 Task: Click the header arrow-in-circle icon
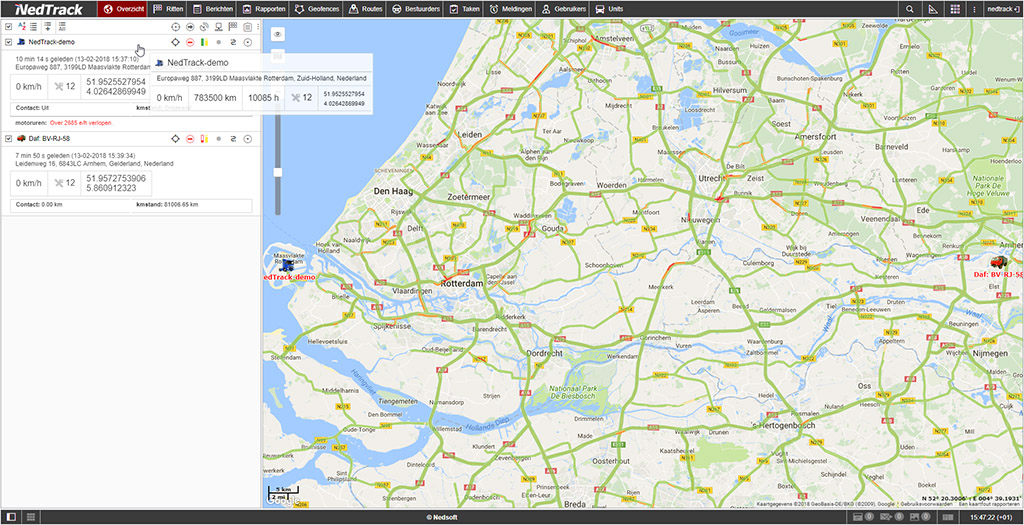[190, 27]
